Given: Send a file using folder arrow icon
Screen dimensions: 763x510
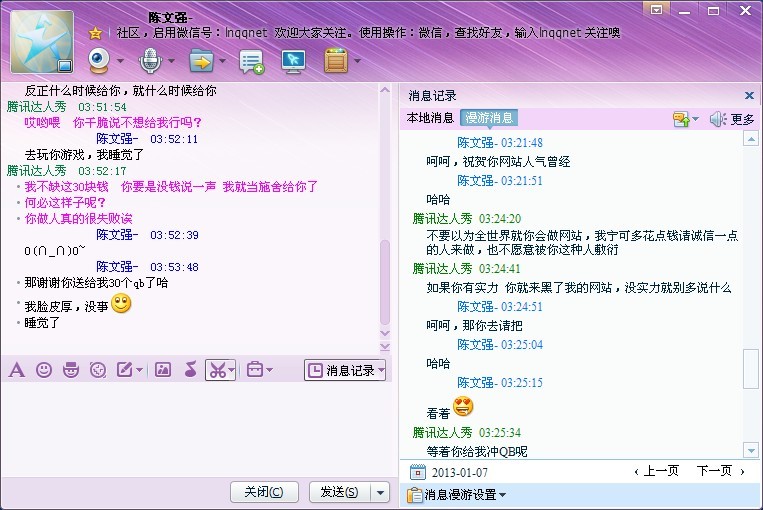Looking at the screenshot, I should pyautogui.click(x=201, y=61).
